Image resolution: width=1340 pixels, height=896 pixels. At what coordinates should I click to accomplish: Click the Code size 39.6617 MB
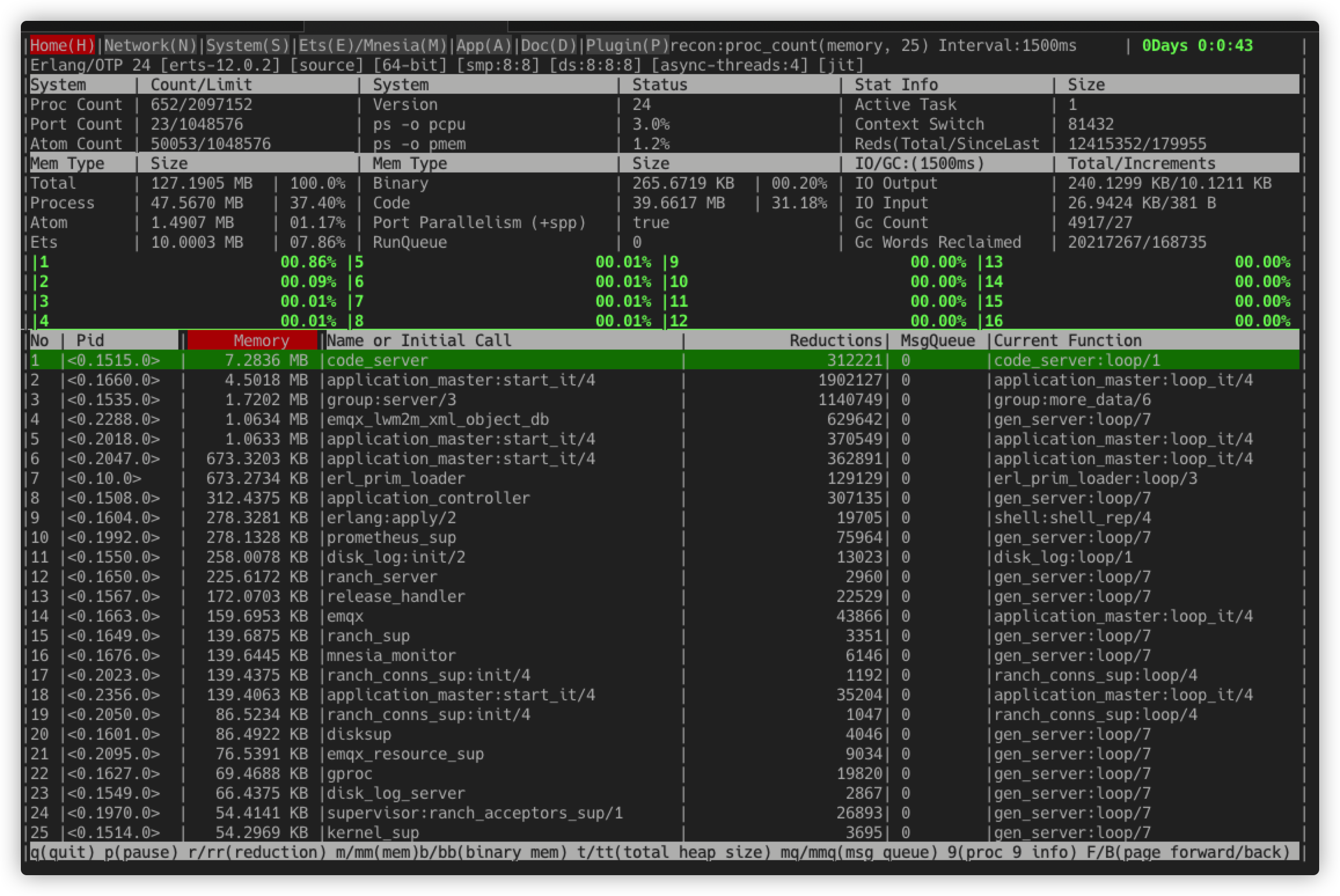click(x=678, y=203)
